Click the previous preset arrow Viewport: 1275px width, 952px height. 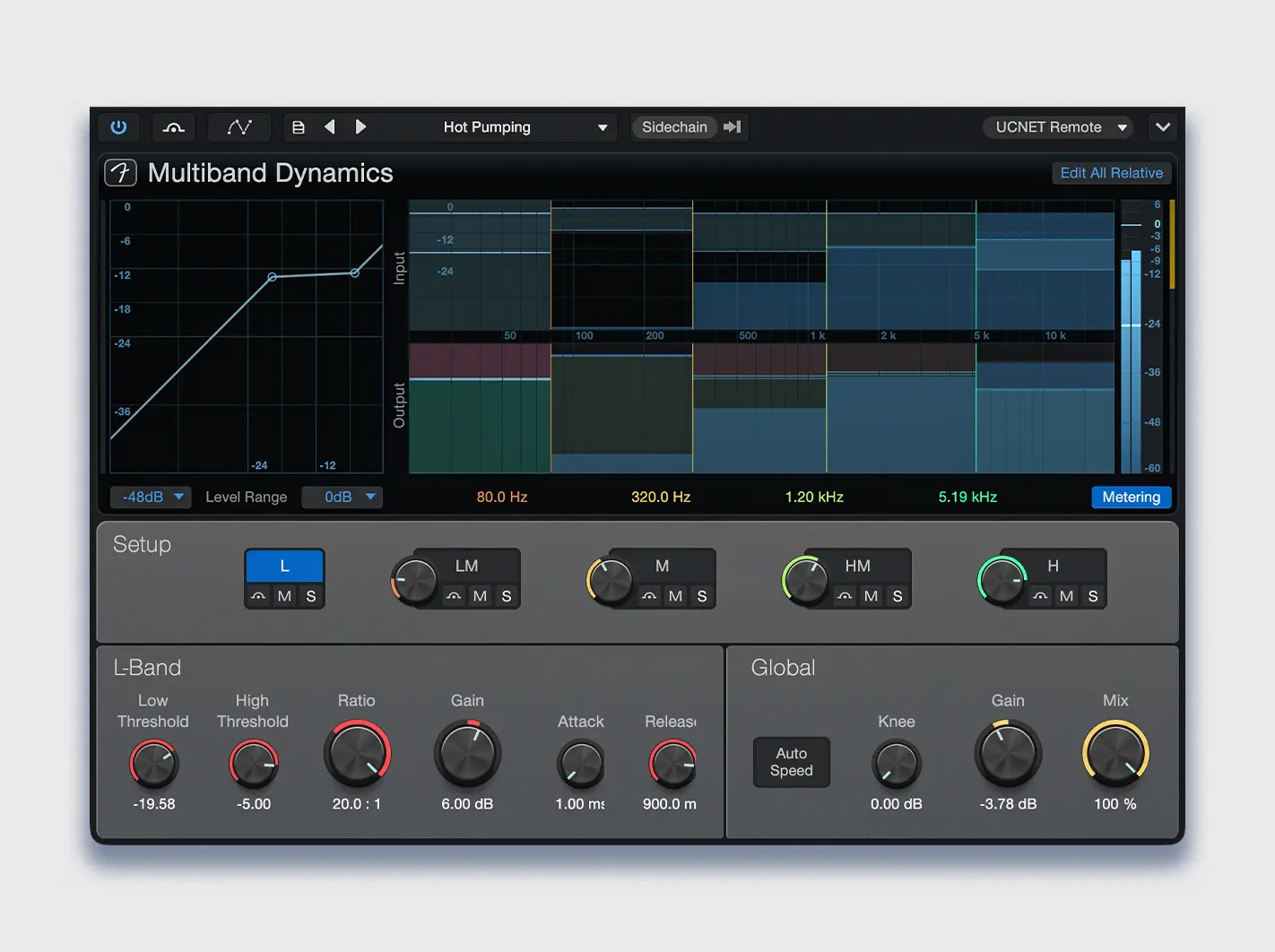click(329, 126)
